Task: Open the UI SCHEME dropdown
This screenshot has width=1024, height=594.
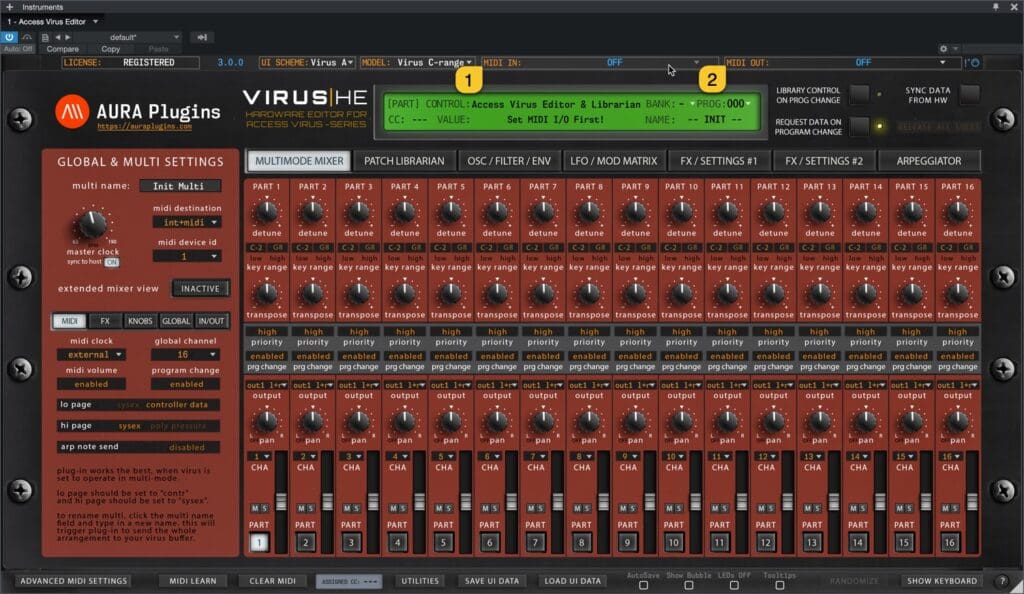Action: pos(307,63)
